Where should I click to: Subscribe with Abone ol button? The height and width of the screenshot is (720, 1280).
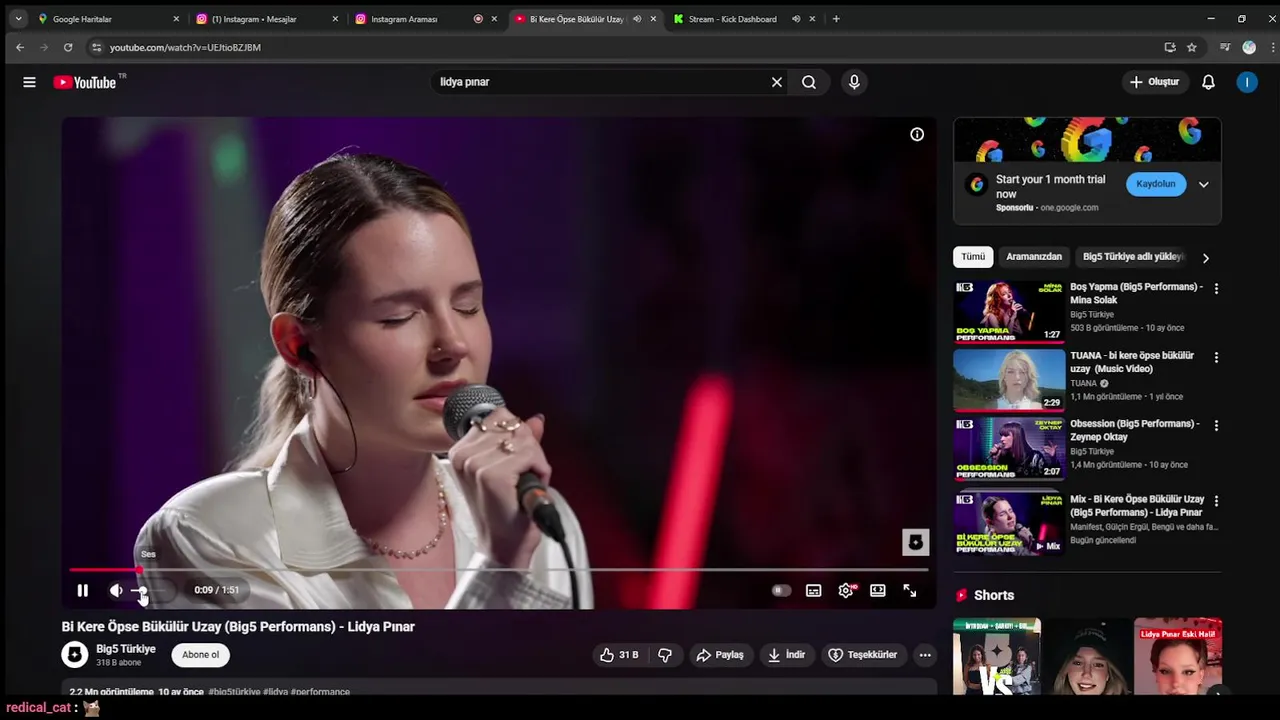tap(200, 655)
